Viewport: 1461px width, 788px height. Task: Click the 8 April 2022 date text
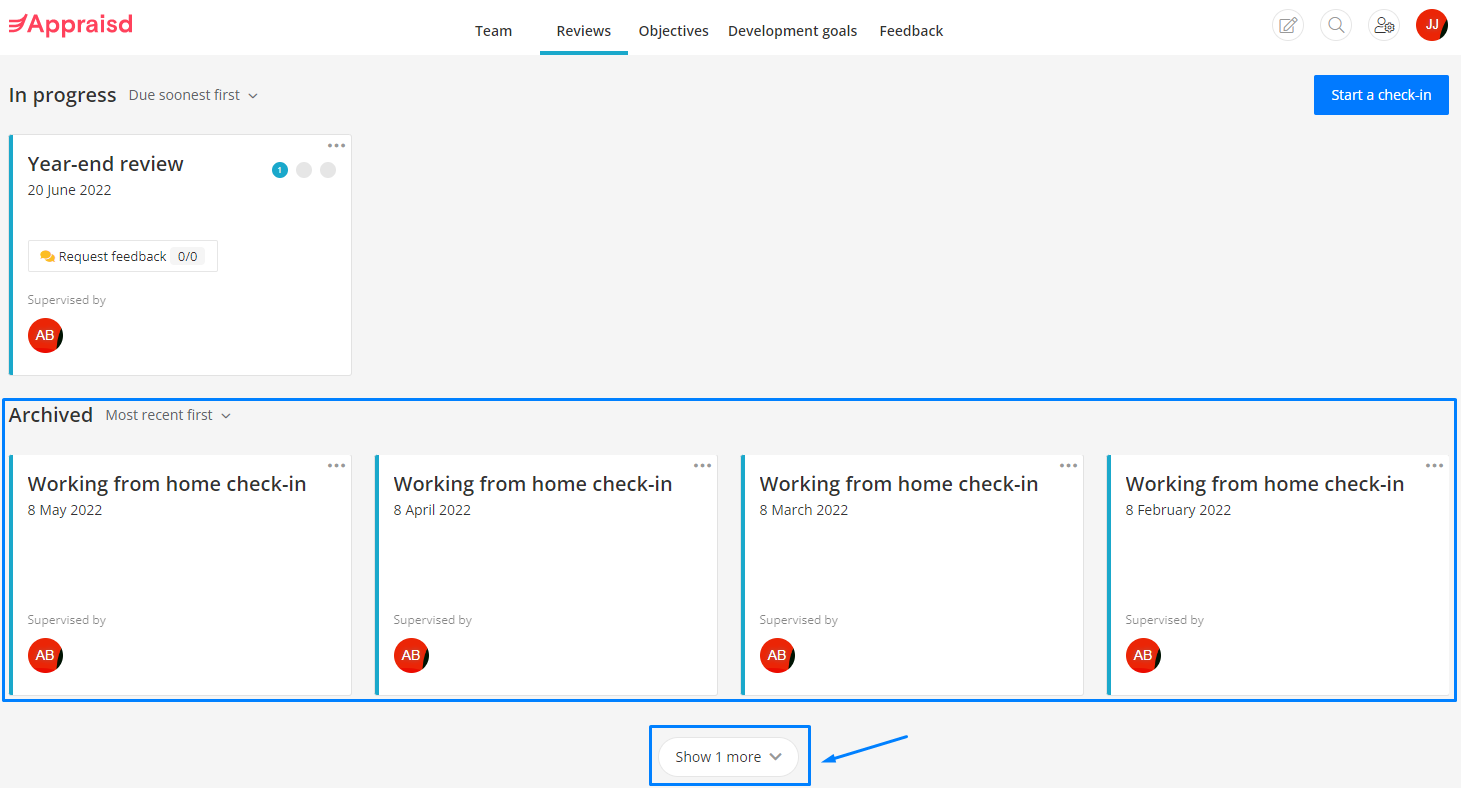coord(432,510)
